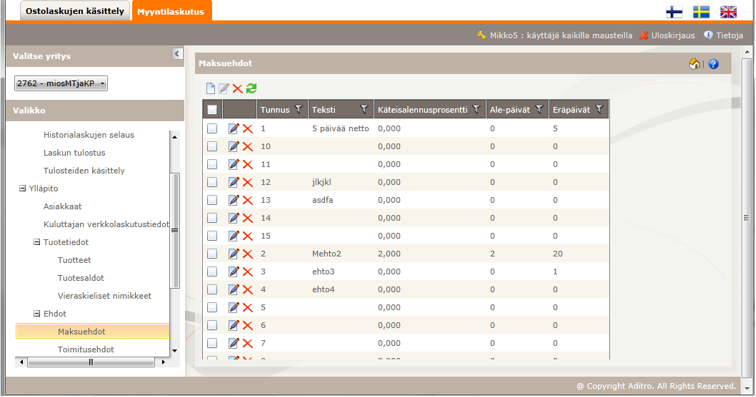Delete row with Tunnus 7
This screenshot has height=397, width=756.
(247, 342)
